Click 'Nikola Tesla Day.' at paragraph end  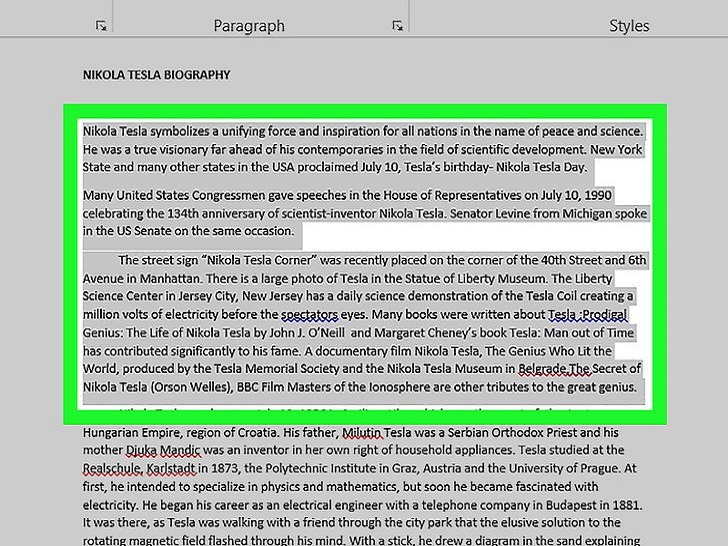point(541,167)
